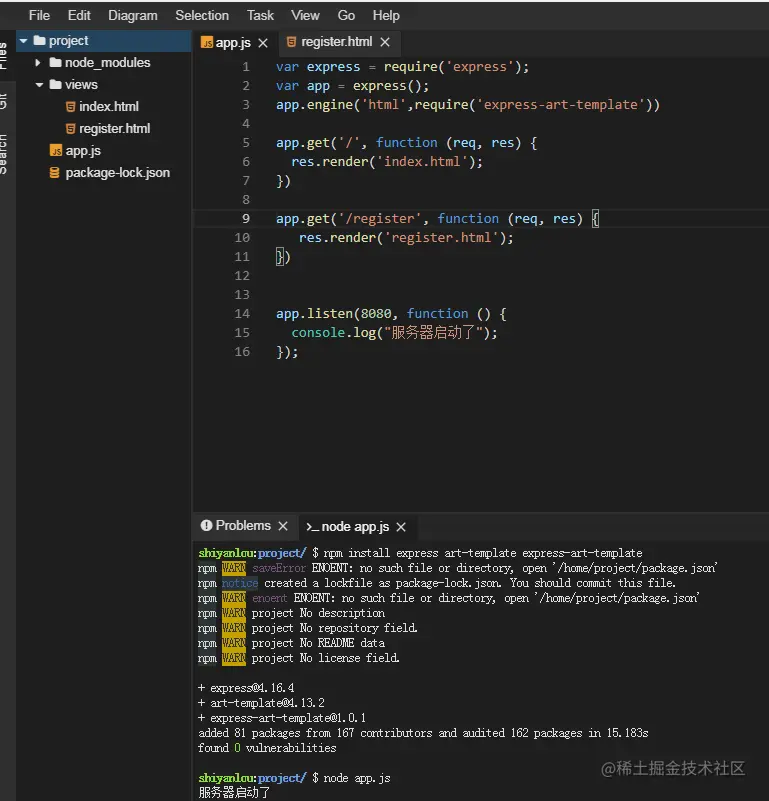Switch to the Problems panel tab
The height and width of the screenshot is (801, 769).
(x=243, y=525)
